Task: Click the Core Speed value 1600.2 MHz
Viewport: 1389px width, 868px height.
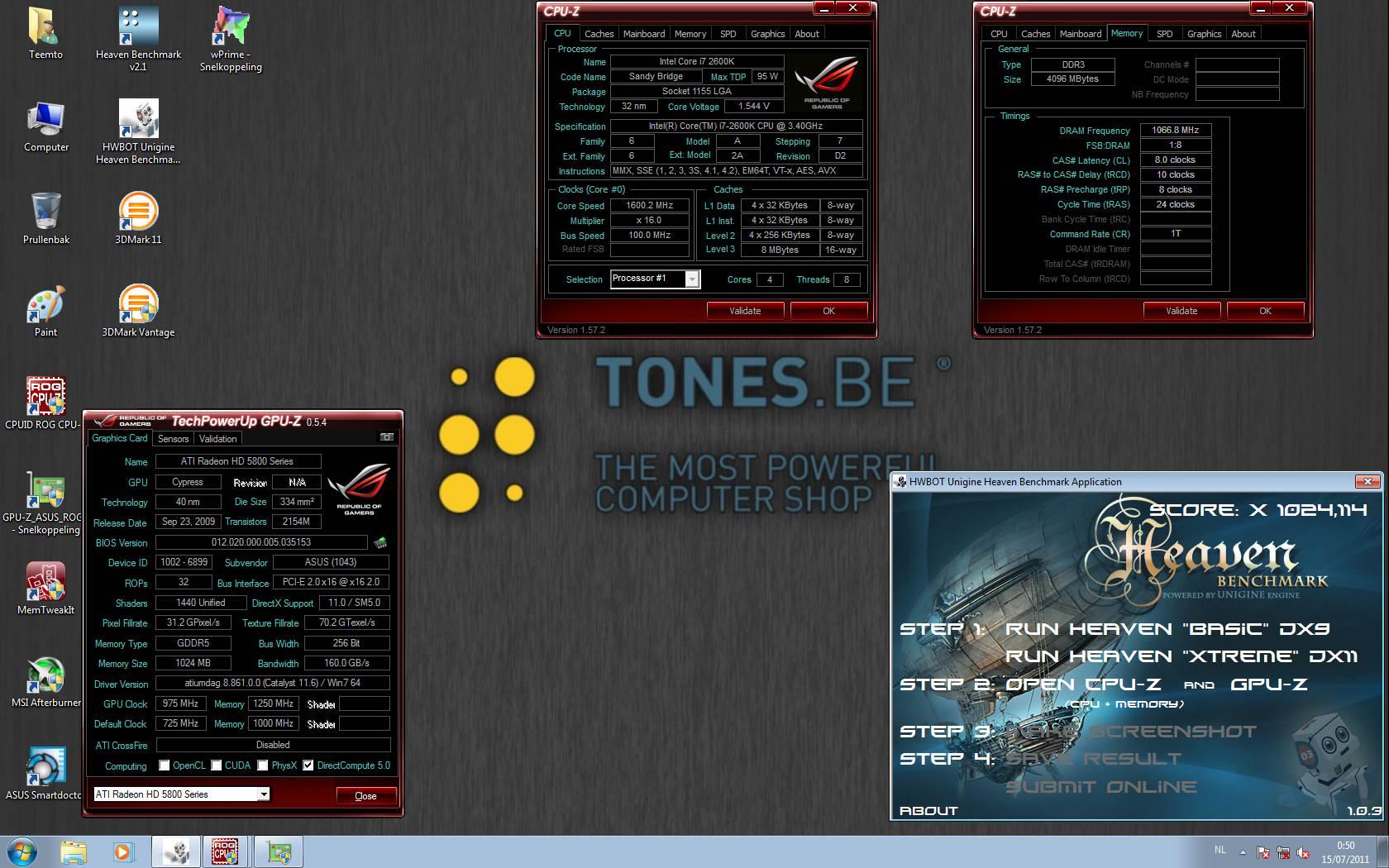Action: coord(650,205)
